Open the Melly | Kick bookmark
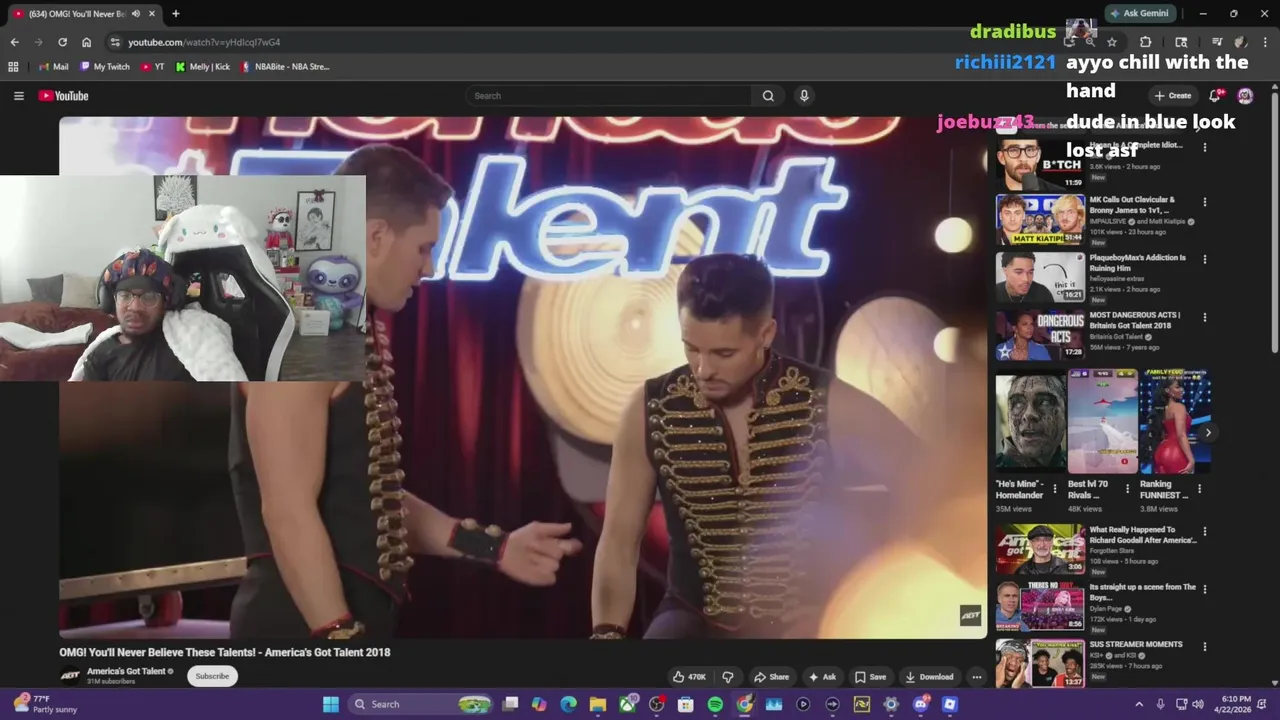This screenshot has height=720, width=1280. [x=202, y=67]
